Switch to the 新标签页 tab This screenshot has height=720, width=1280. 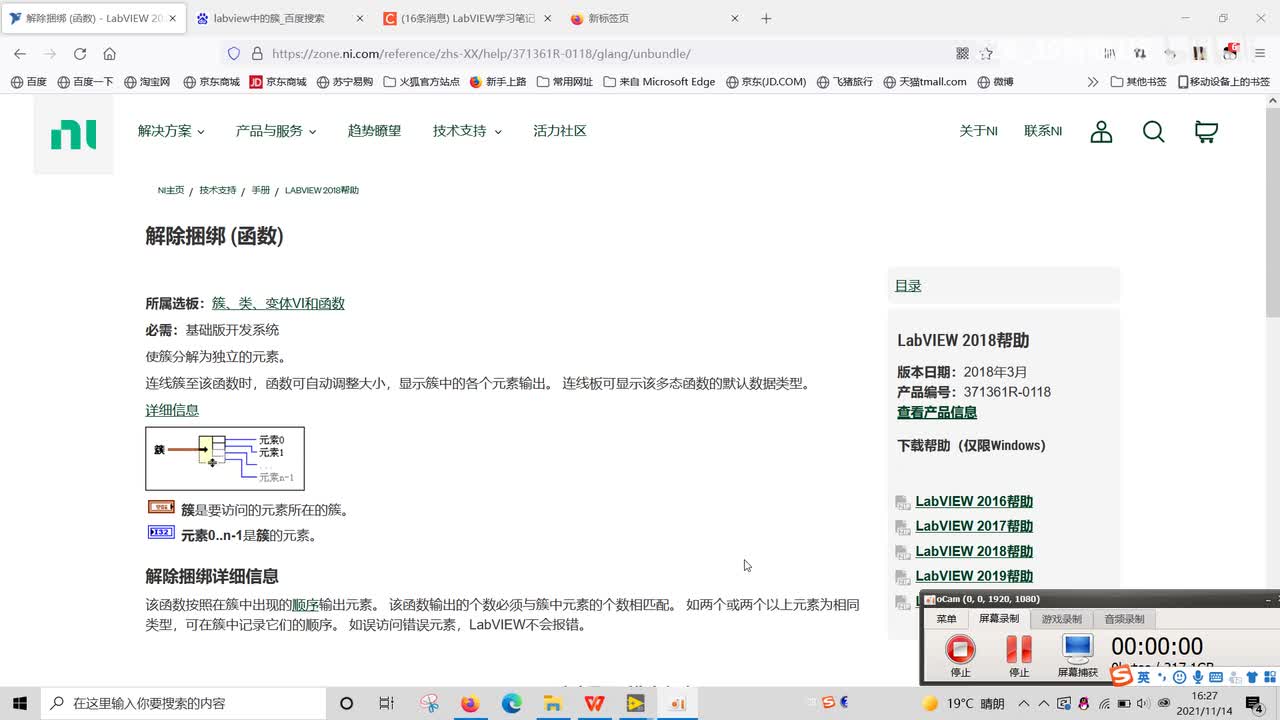(655, 18)
